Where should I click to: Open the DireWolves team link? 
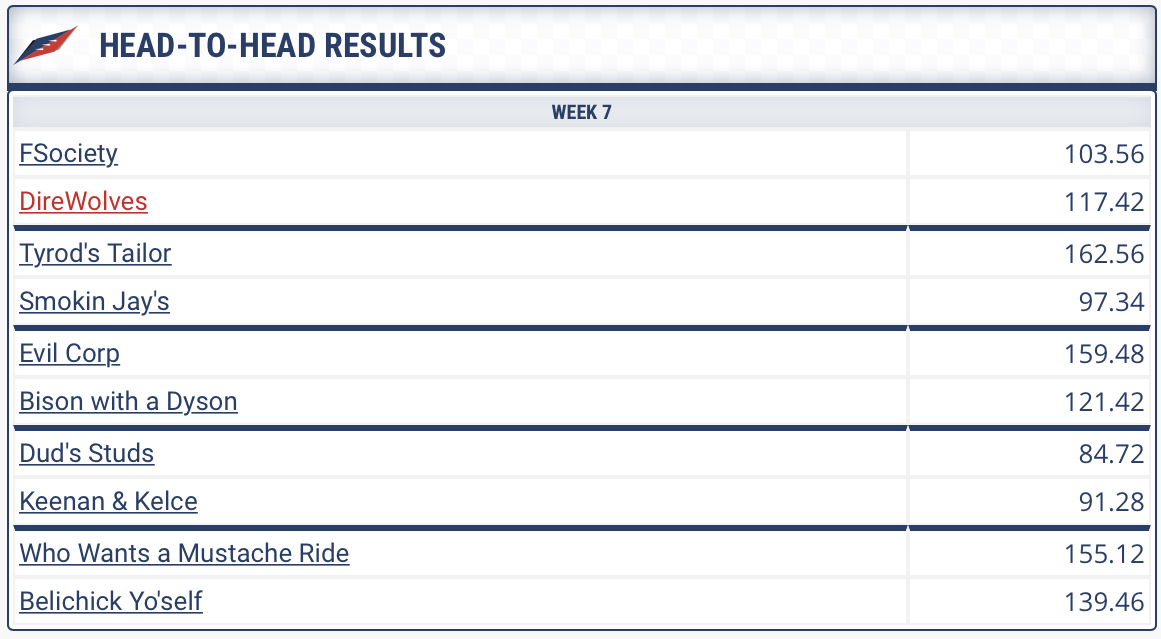tap(83, 201)
